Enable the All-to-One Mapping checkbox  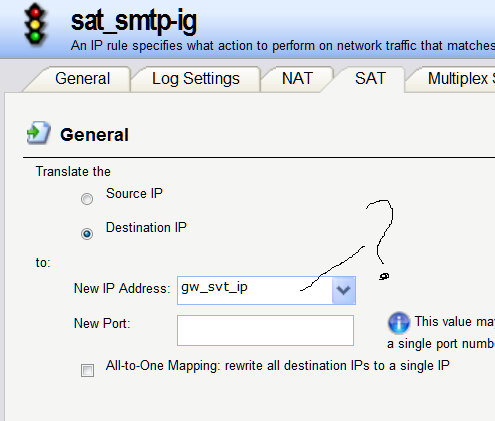click(87, 370)
